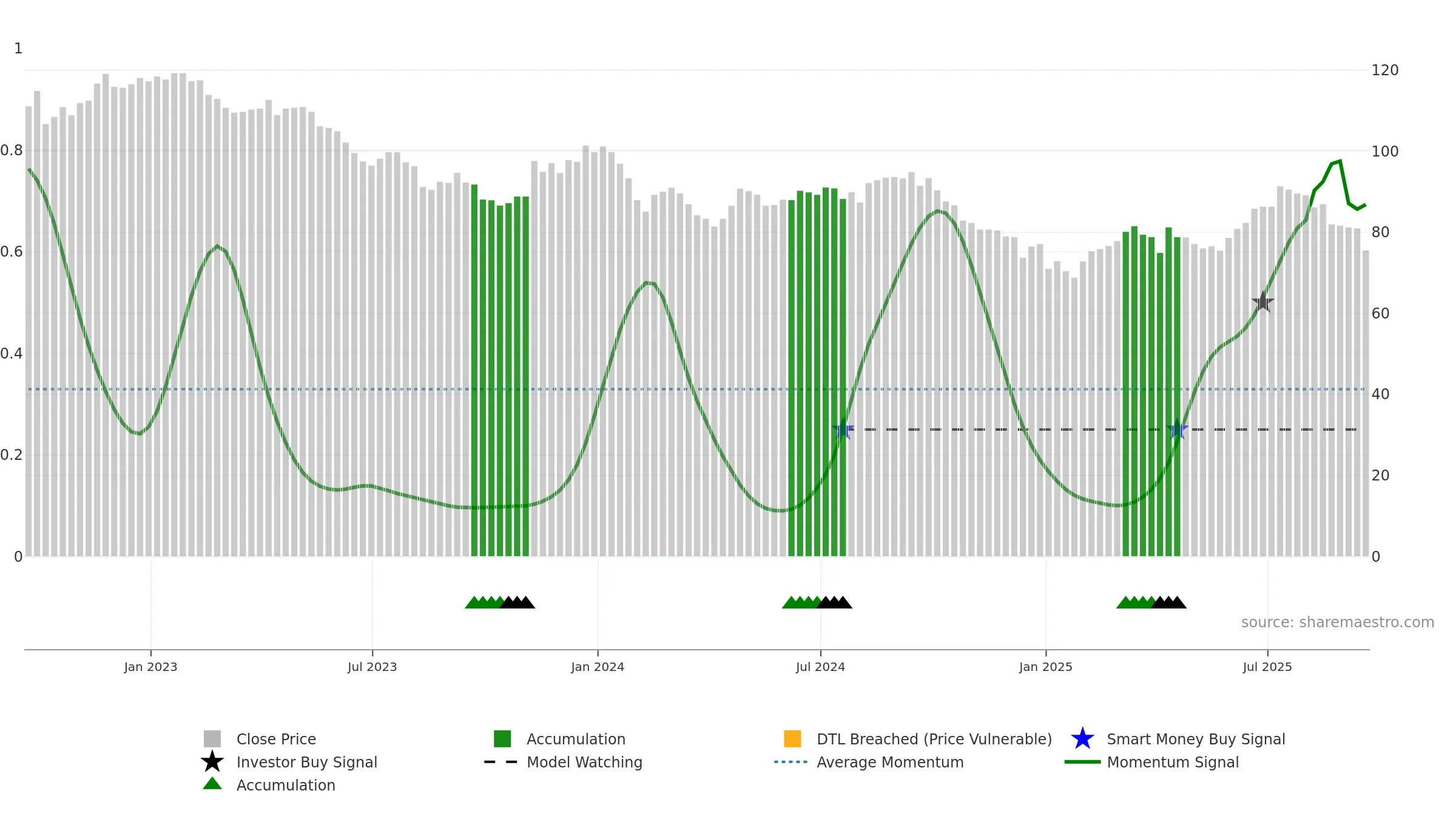This screenshot has width=1456, height=819.
Task: Click the accumulation triangles cluster near late 2023
Action: click(500, 602)
